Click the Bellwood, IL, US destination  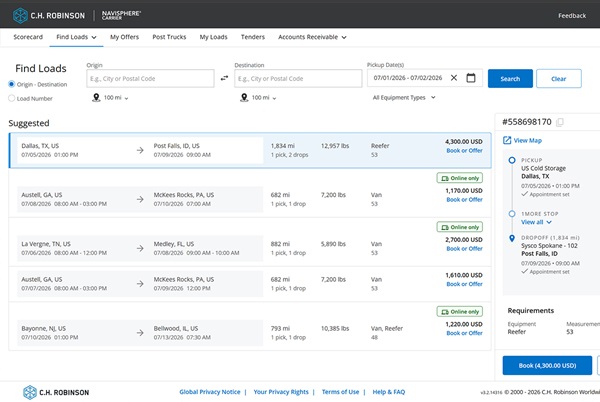coord(176,329)
